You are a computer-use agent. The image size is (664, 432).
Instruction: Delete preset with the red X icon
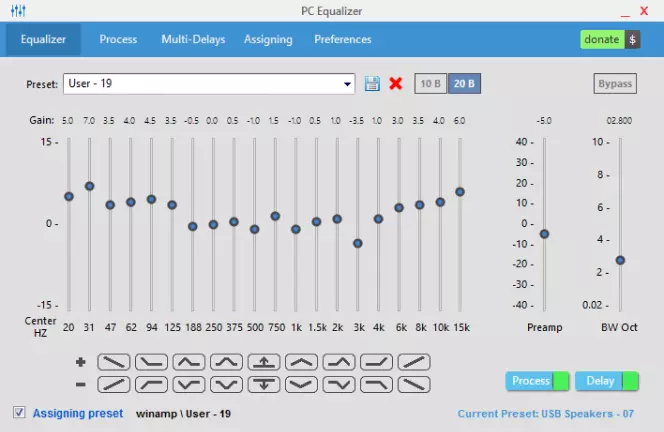tap(396, 83)
